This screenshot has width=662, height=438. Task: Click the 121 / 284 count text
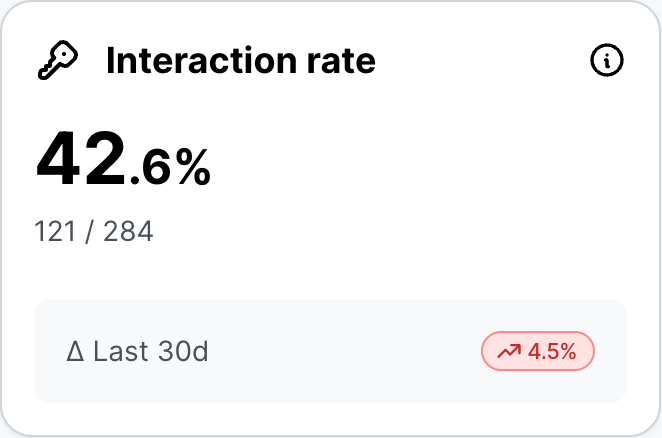[x=94, y=232]
